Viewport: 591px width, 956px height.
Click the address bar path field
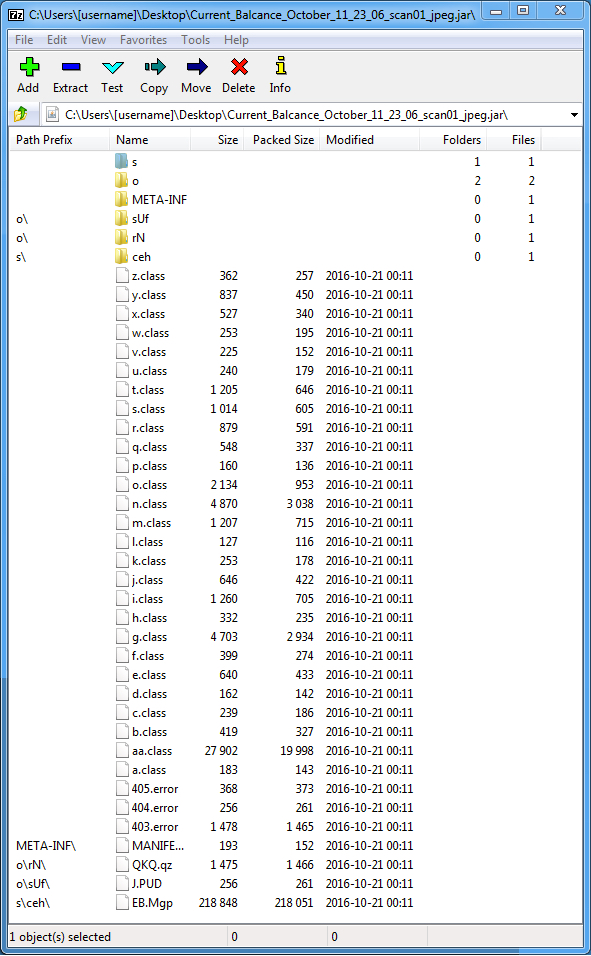pyautogui.click(x=305, y=115)
